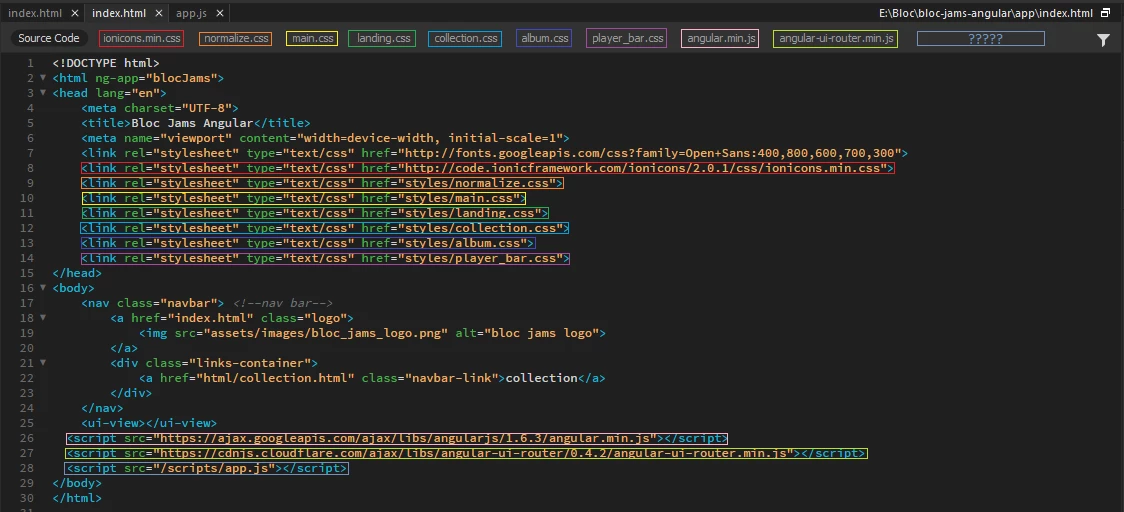The height and width of the screenshot is (512, 1124).
Task: Click line number 12 in the gutter
Action: coord(27,229)
